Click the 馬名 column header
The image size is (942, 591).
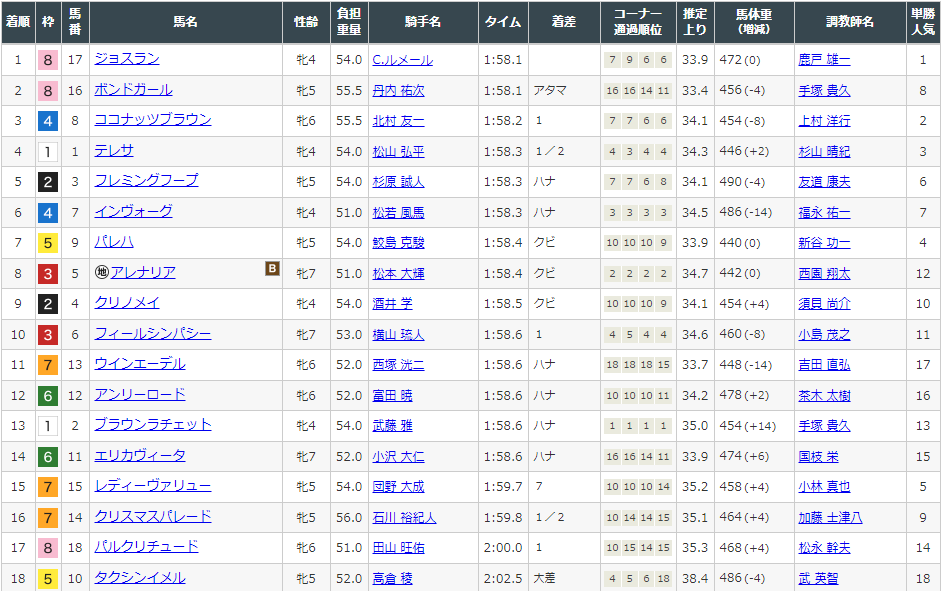click(185, 22)
